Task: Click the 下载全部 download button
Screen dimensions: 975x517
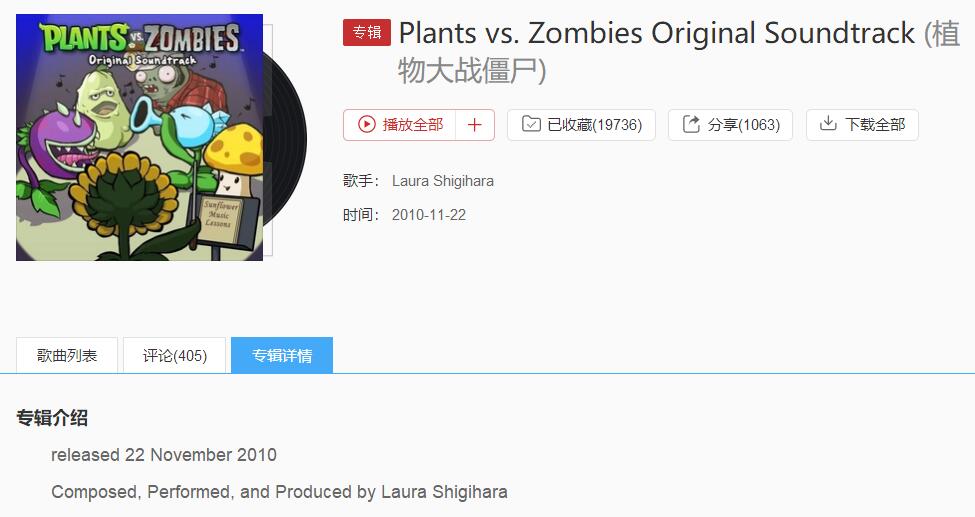Action: [x=862, y=125]
